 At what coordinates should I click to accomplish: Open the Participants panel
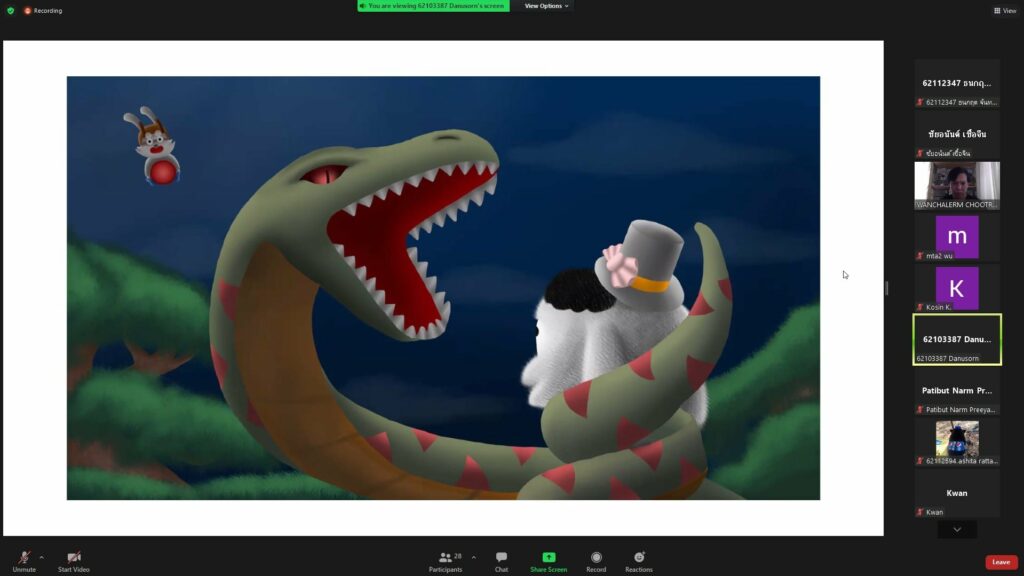click(444, 558)
